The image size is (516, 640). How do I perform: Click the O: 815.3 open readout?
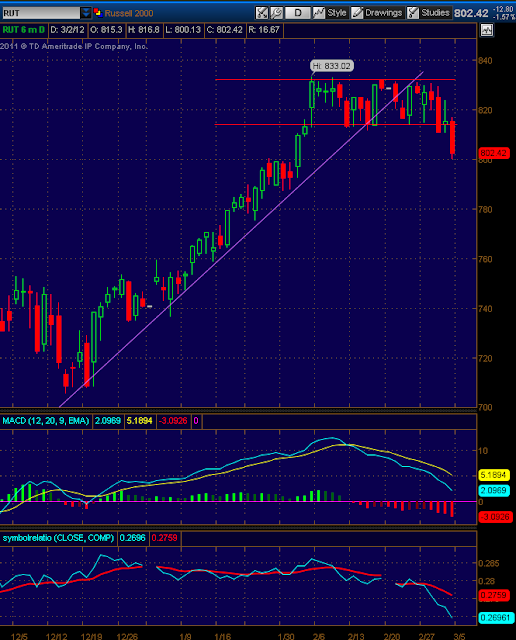106,30
